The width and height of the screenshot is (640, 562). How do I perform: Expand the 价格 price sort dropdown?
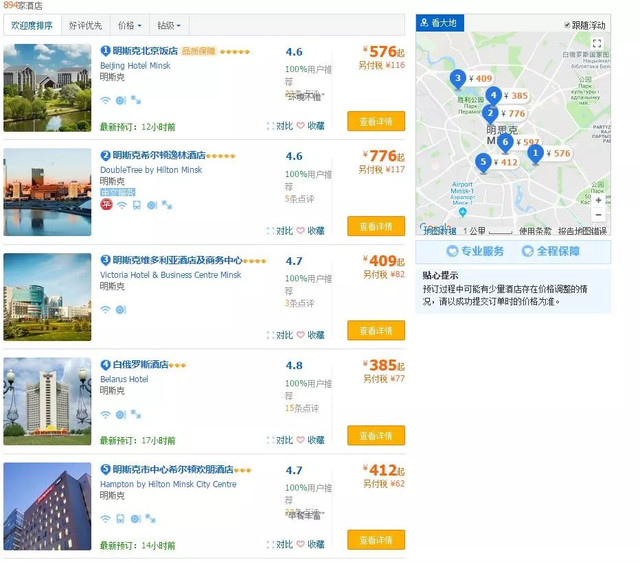(129, 26)
